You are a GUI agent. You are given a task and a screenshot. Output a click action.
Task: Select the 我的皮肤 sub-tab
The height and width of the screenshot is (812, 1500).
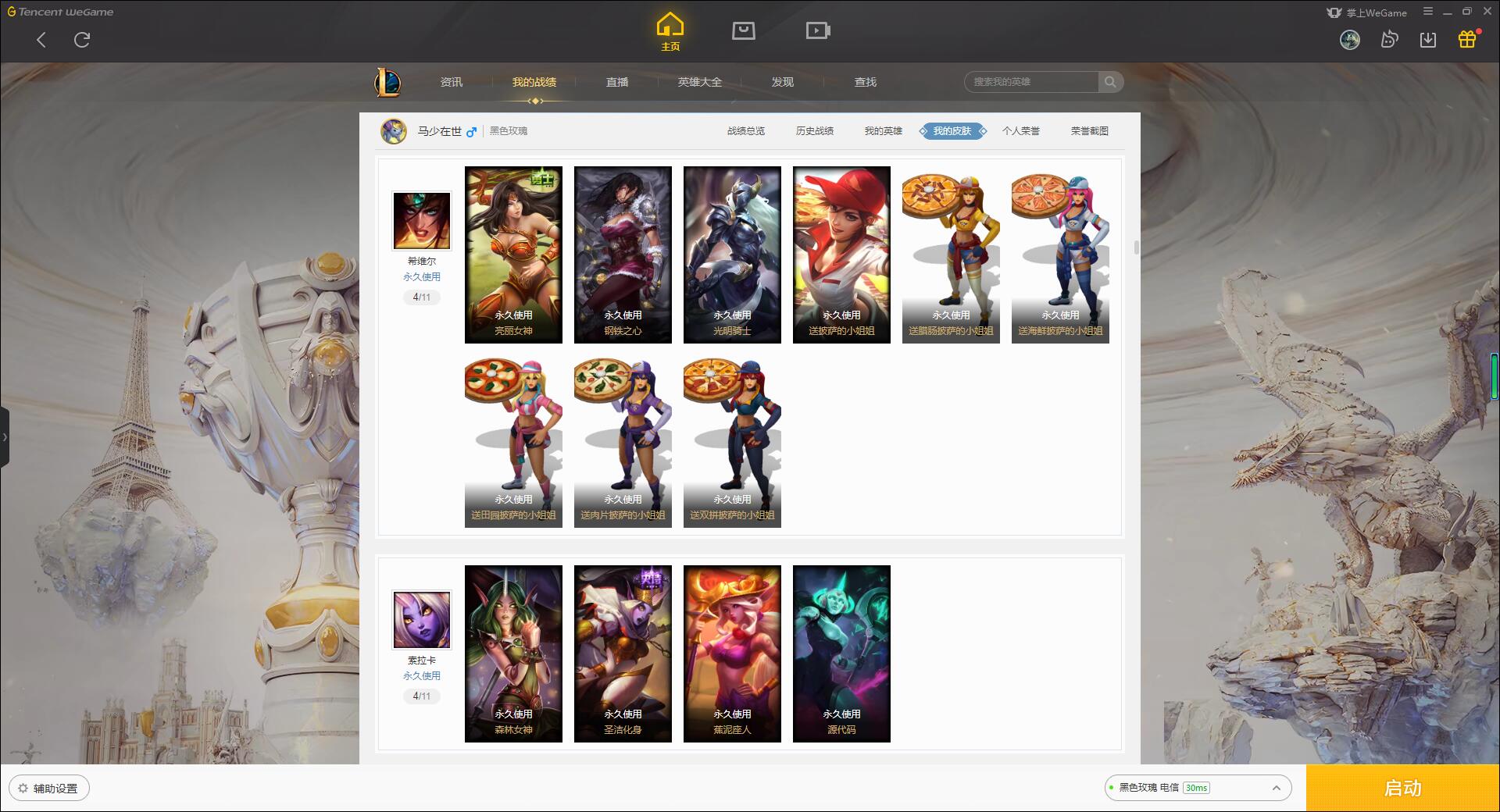pyautogui.click(x=952, y=131)
